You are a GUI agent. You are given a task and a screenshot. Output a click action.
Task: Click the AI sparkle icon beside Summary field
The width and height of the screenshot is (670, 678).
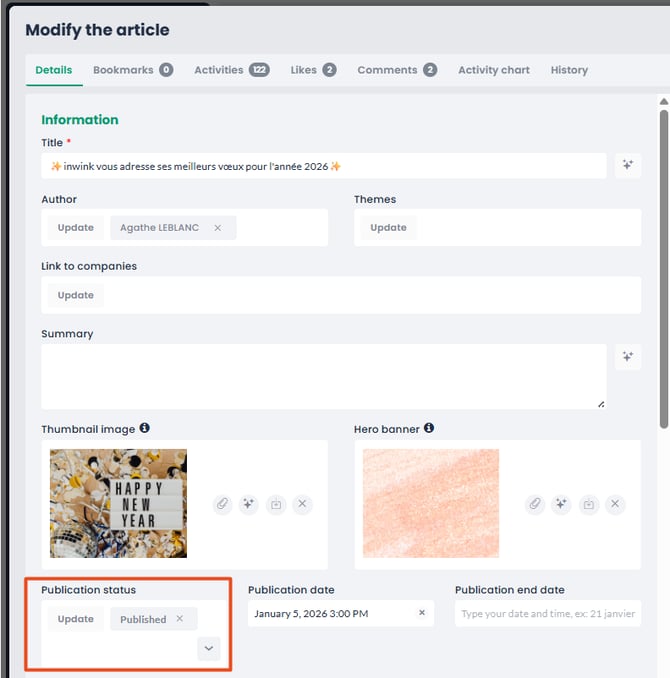coord(628,357)
